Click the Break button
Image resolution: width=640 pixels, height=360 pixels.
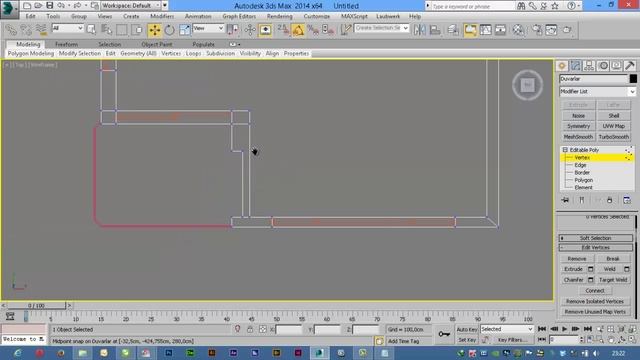[613, 259]
